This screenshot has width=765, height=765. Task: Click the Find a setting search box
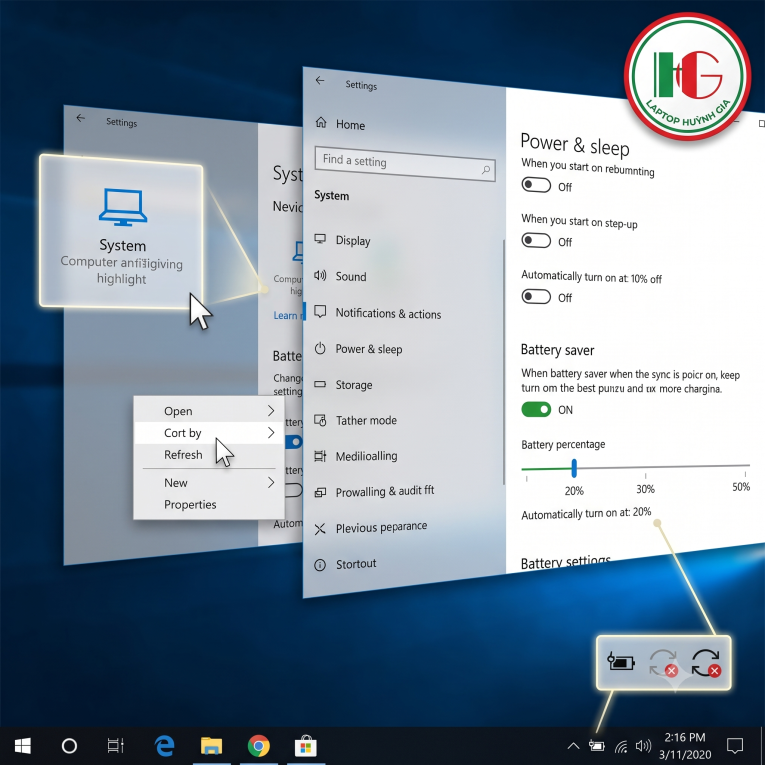(x=405, y=163)
